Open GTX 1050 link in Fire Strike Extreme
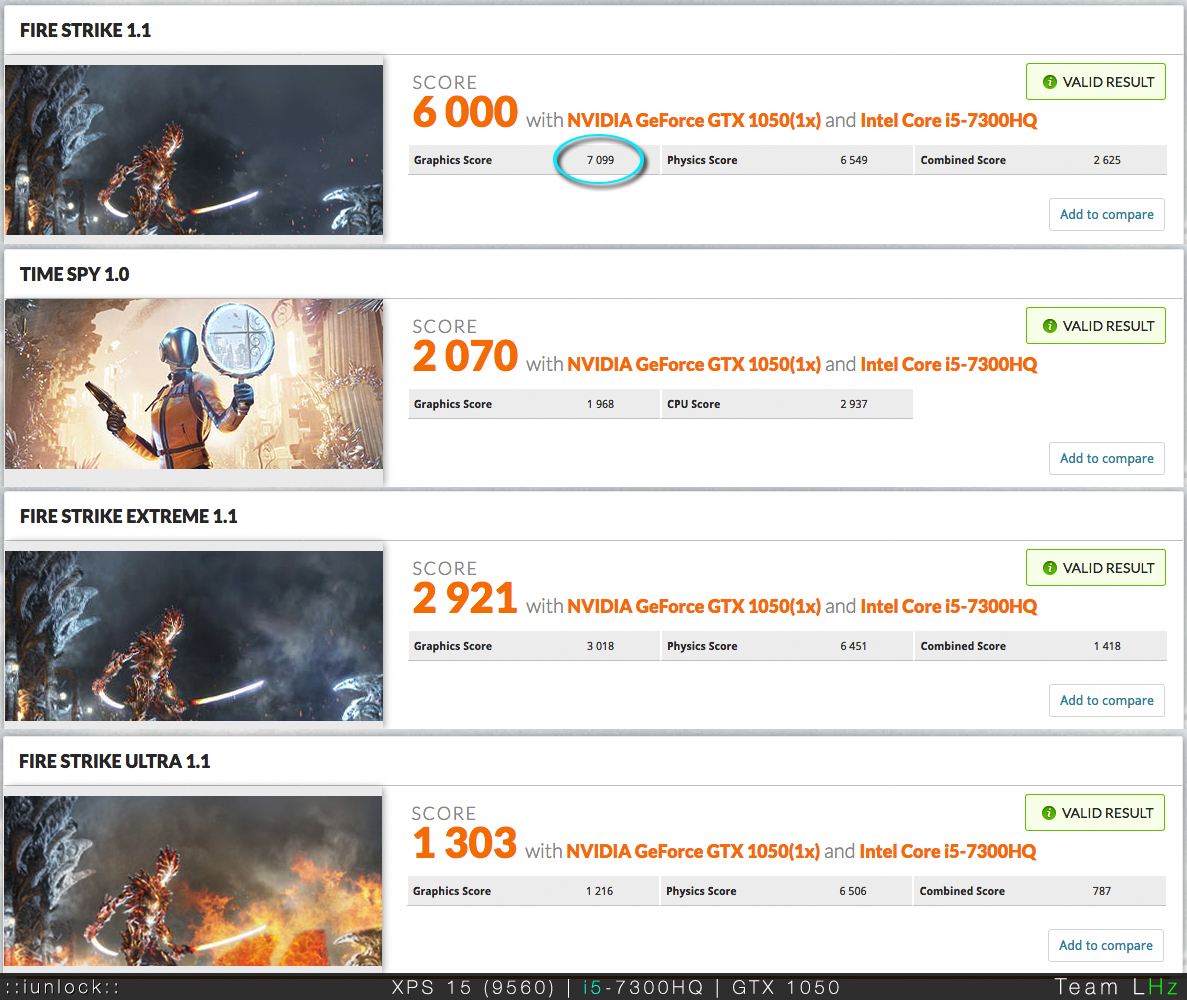Image resolution: width=1187 pixels, height=1000 pixels. 694,606
